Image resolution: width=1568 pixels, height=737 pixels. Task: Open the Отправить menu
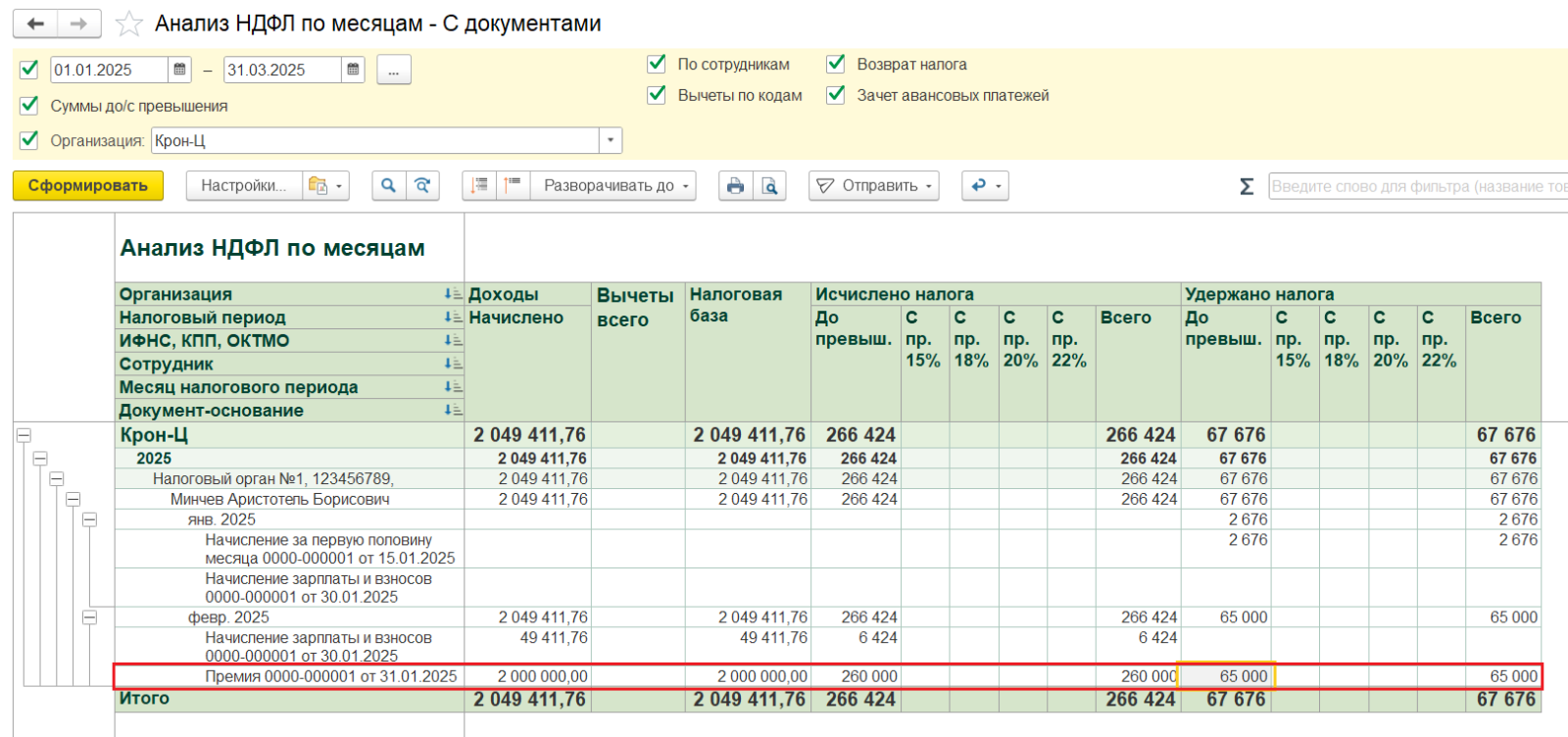click(x=873, y=185)
